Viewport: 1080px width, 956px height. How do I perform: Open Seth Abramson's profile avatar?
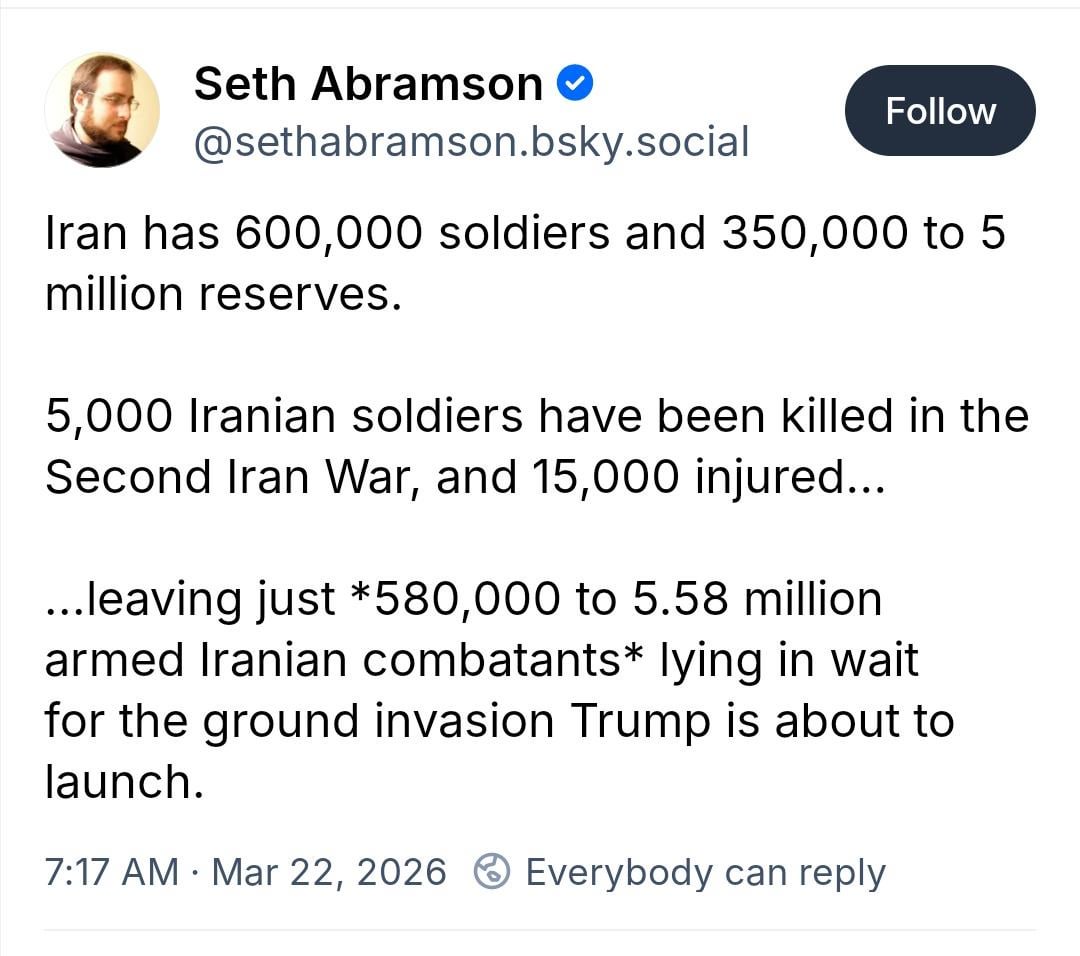pos(102,110)
